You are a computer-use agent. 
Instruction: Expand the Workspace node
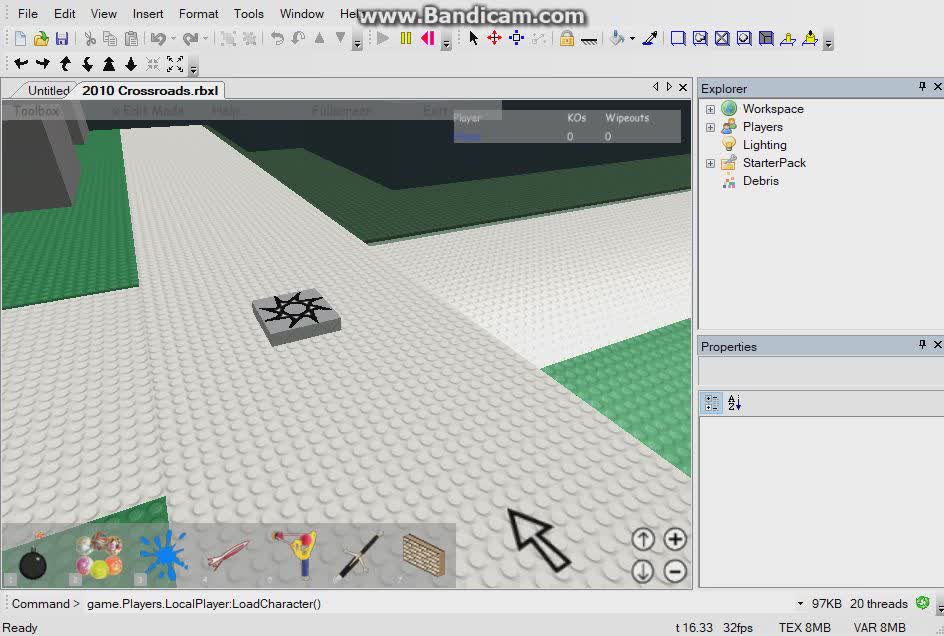[x=710, y=109]
